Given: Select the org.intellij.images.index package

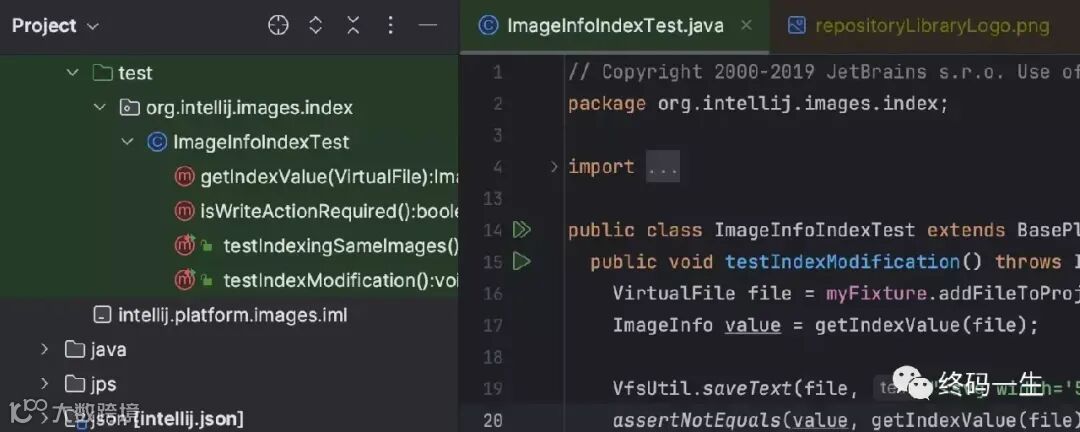Looking at the screenshot, I should point(249,107).
